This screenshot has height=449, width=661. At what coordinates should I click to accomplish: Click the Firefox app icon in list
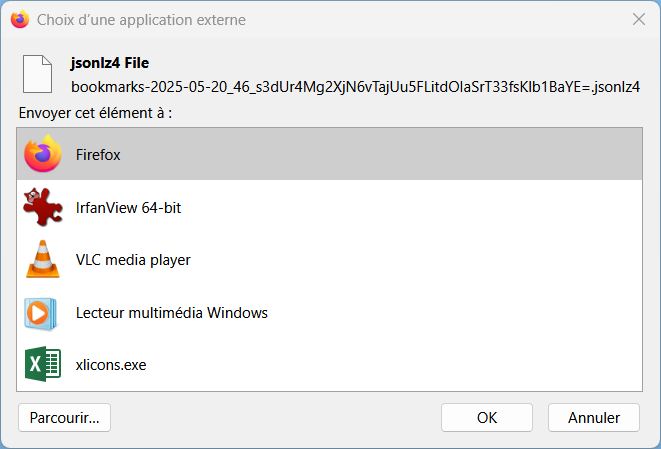(x=43, y=153)
